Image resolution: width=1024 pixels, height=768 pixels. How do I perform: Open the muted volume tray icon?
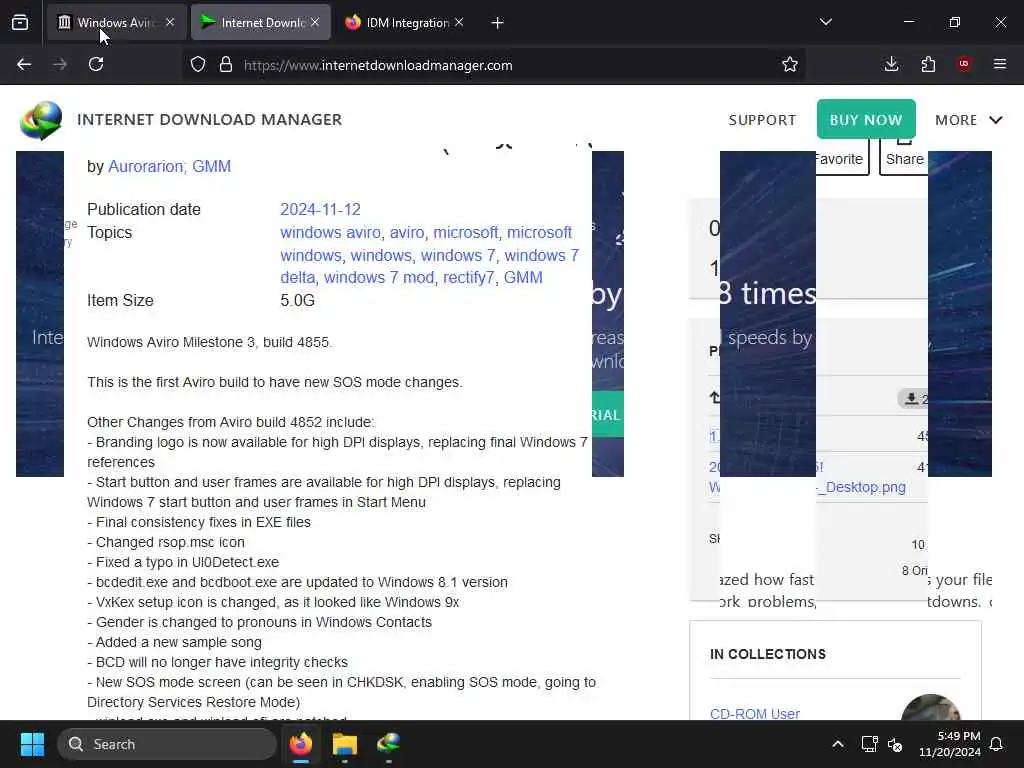pos(895,744)
